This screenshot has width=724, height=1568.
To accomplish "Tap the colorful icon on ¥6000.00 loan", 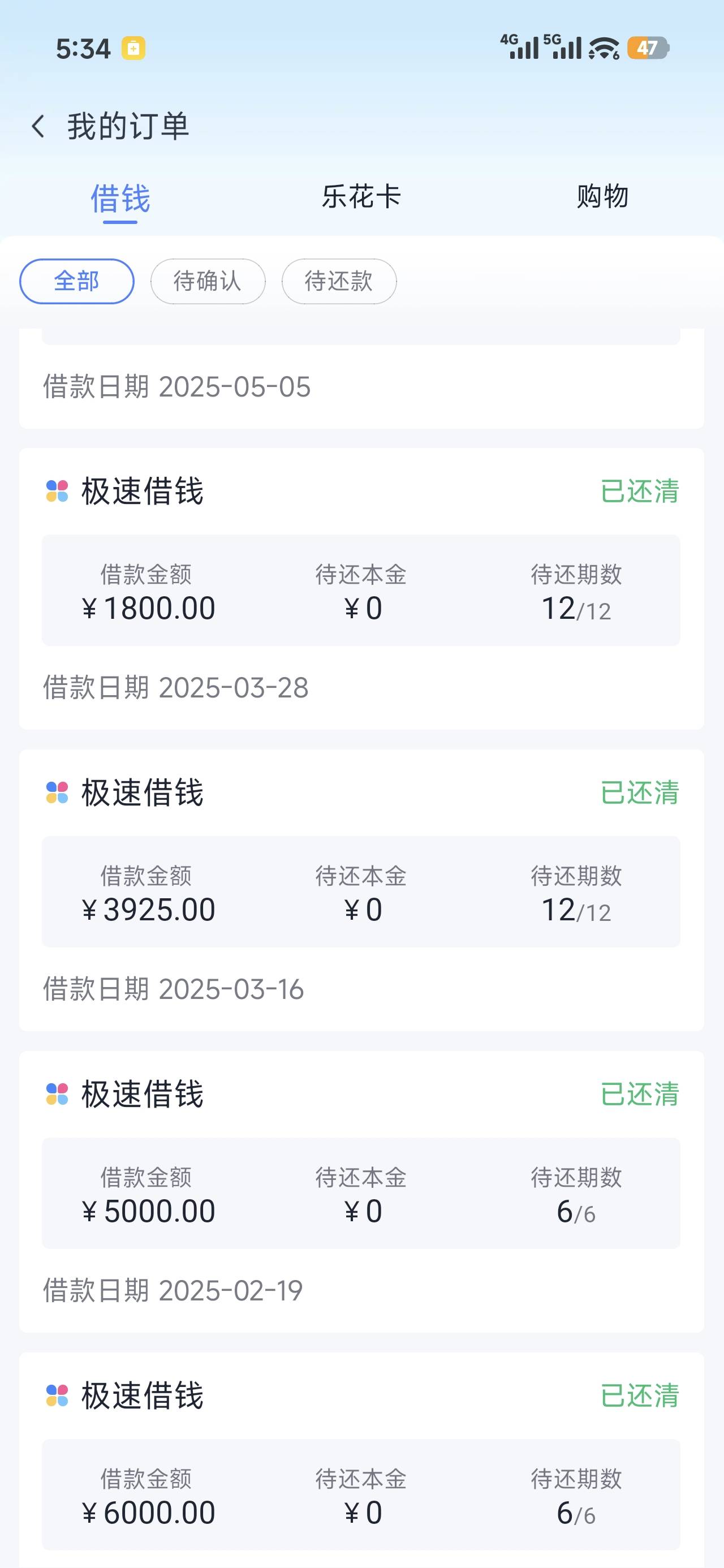I will 57,1395.
